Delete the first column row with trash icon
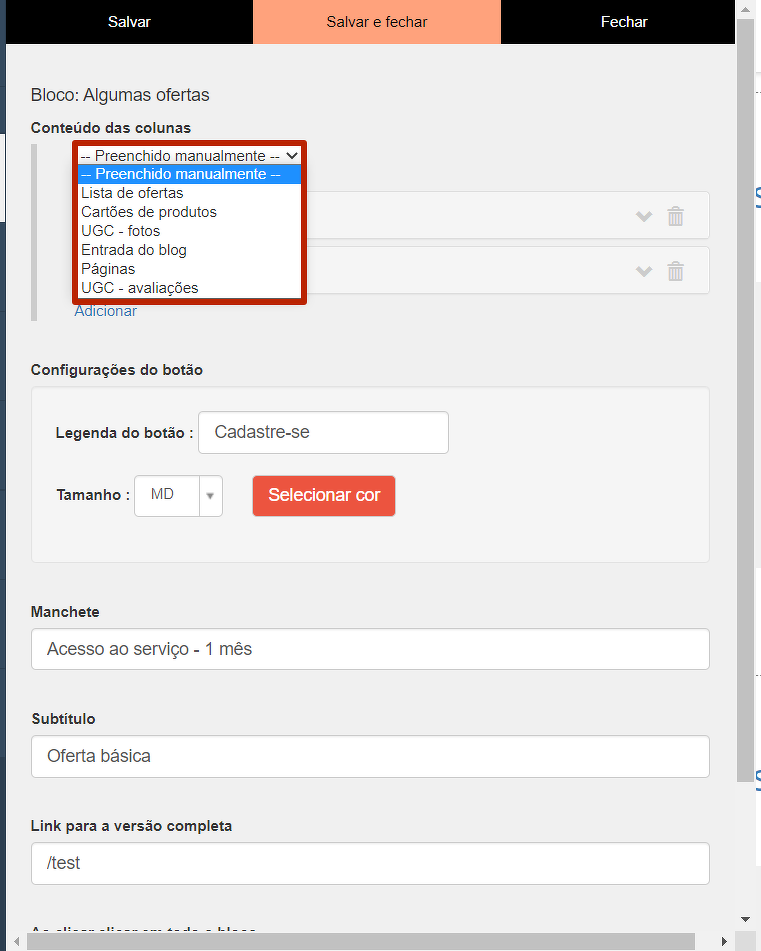 pyautogui.click(x=676, y=216)
